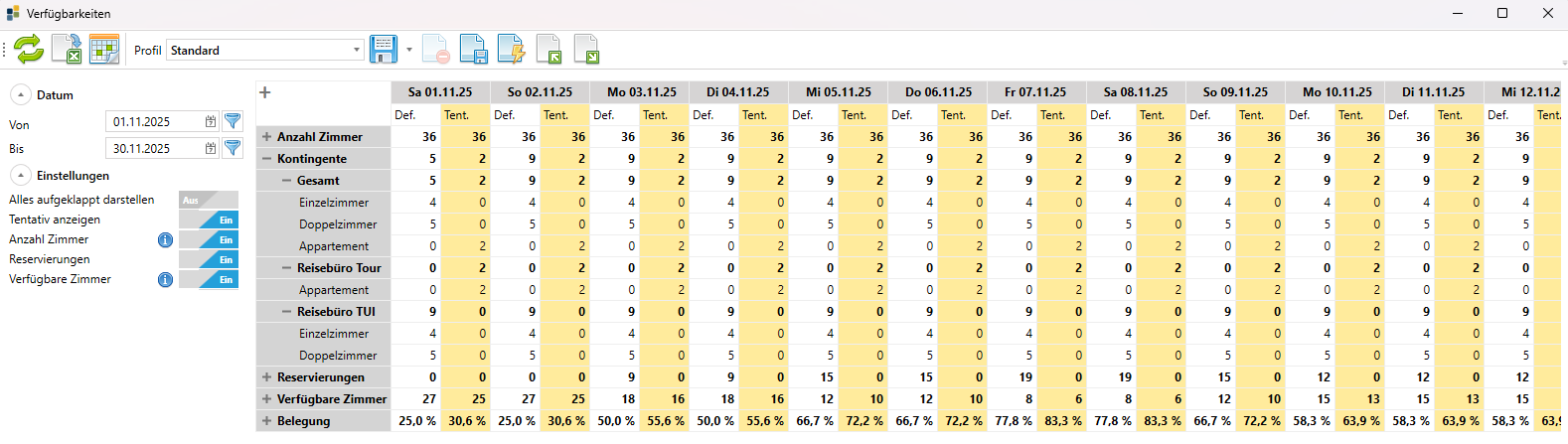1568x444 pixels.
Task: Click Belegung 25,0 % cell for Sa 01.11.25
Action: [416, 421]
